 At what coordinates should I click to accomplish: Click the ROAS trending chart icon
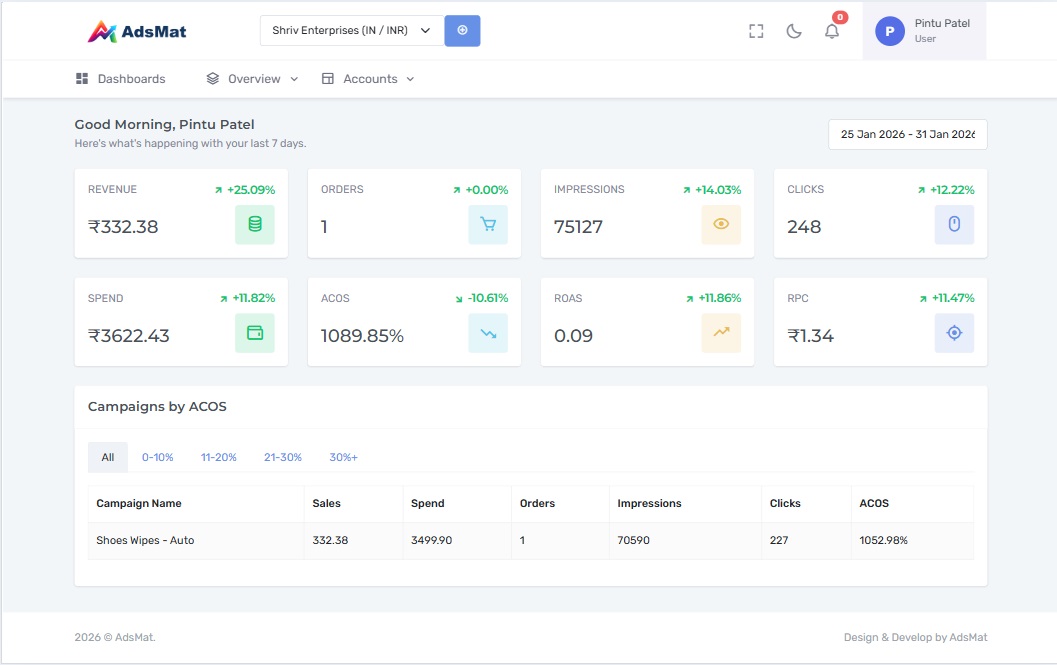[722, 333]
